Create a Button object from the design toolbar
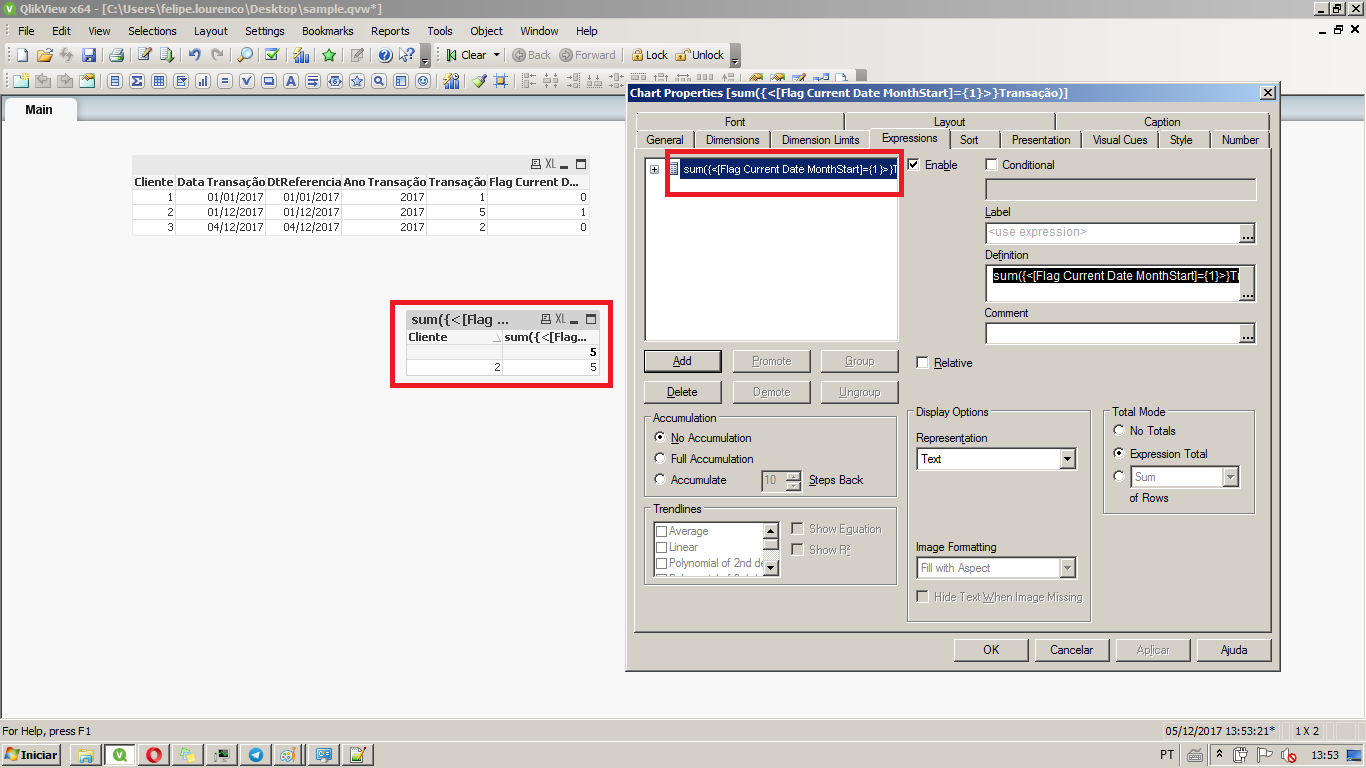 pyautogui.click(x=269, y=81)
